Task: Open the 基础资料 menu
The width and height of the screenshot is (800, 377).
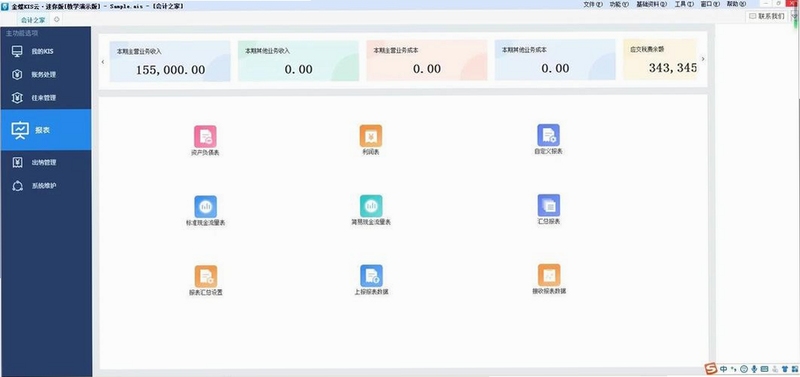Action: 652,4
